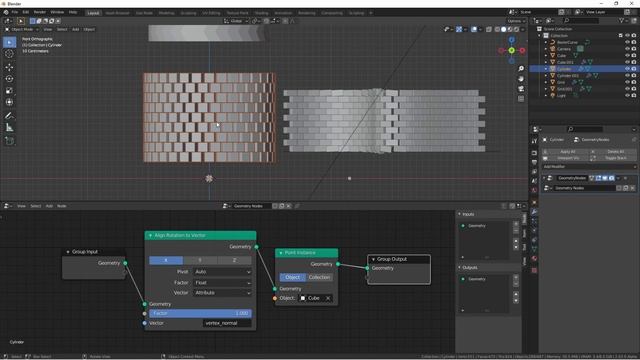640x360 pixels.
Task: Select solid viewport shading mode
Action: (503, 29)
